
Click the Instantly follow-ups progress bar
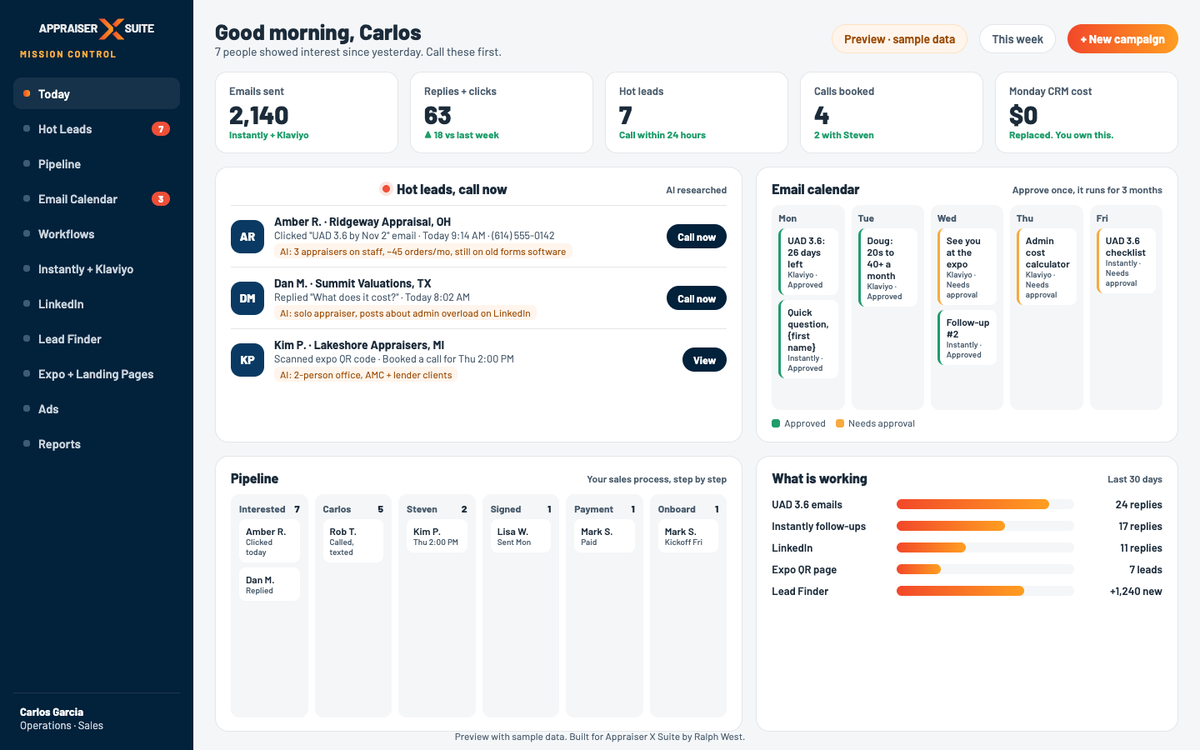pyautogui.click(x=985, y=526)
